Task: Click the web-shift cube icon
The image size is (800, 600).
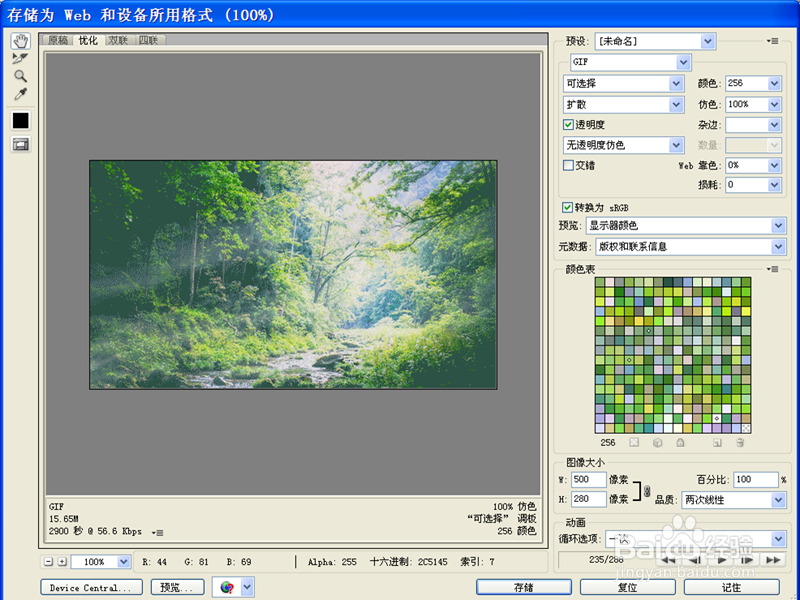Action: pos(657,442)
